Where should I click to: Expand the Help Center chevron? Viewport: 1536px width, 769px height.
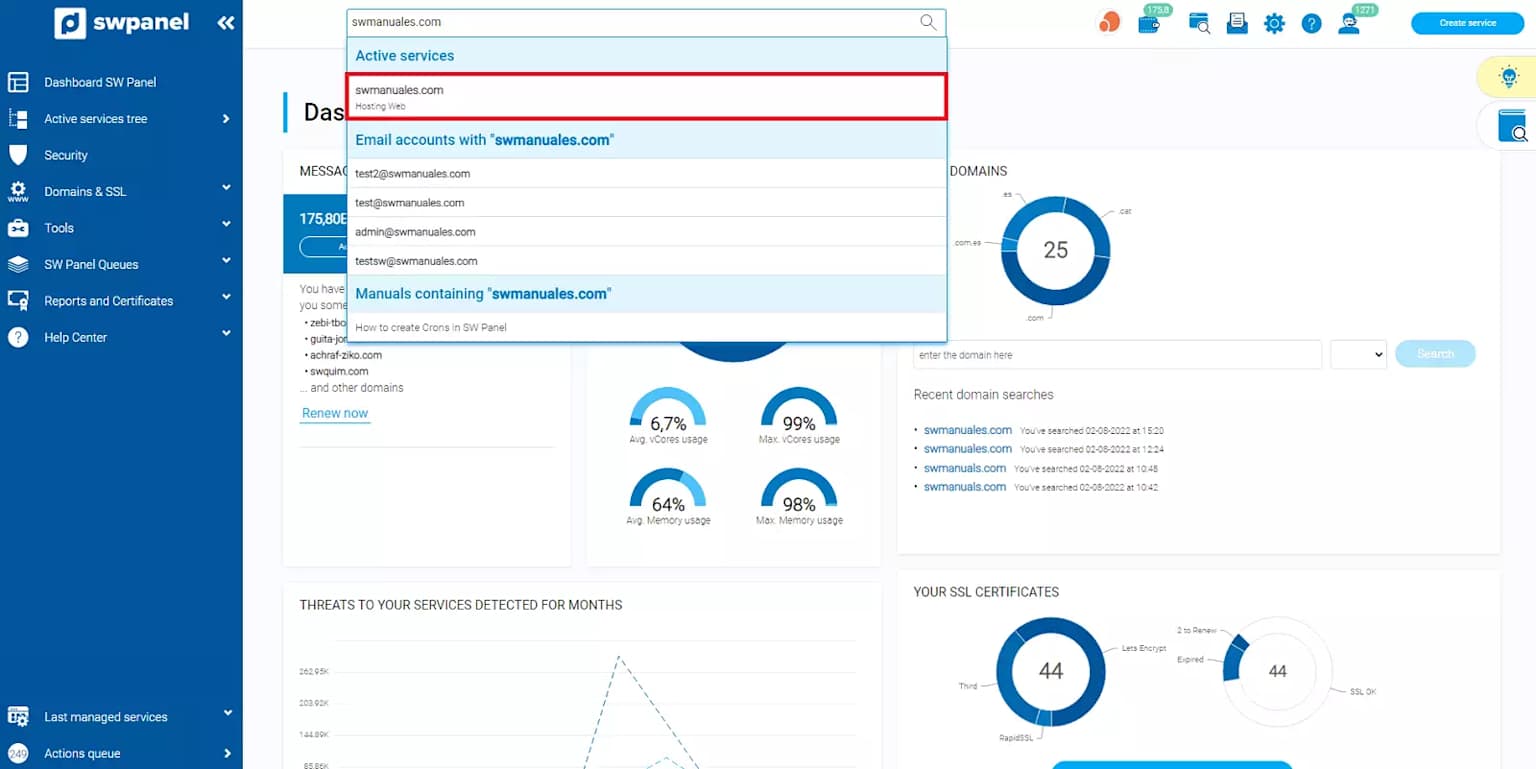(226, 333)
